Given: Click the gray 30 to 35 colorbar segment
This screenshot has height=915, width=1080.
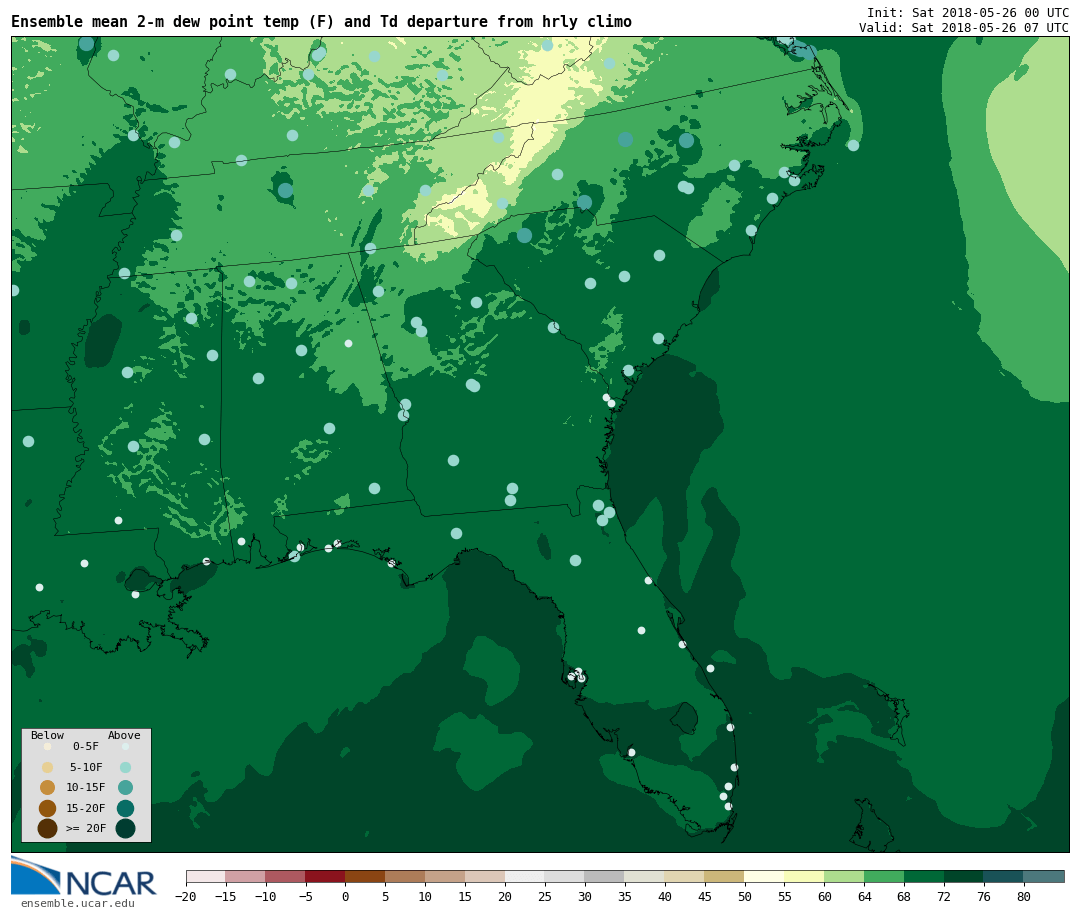Looking at the screenshot, I should pos(604,876).
